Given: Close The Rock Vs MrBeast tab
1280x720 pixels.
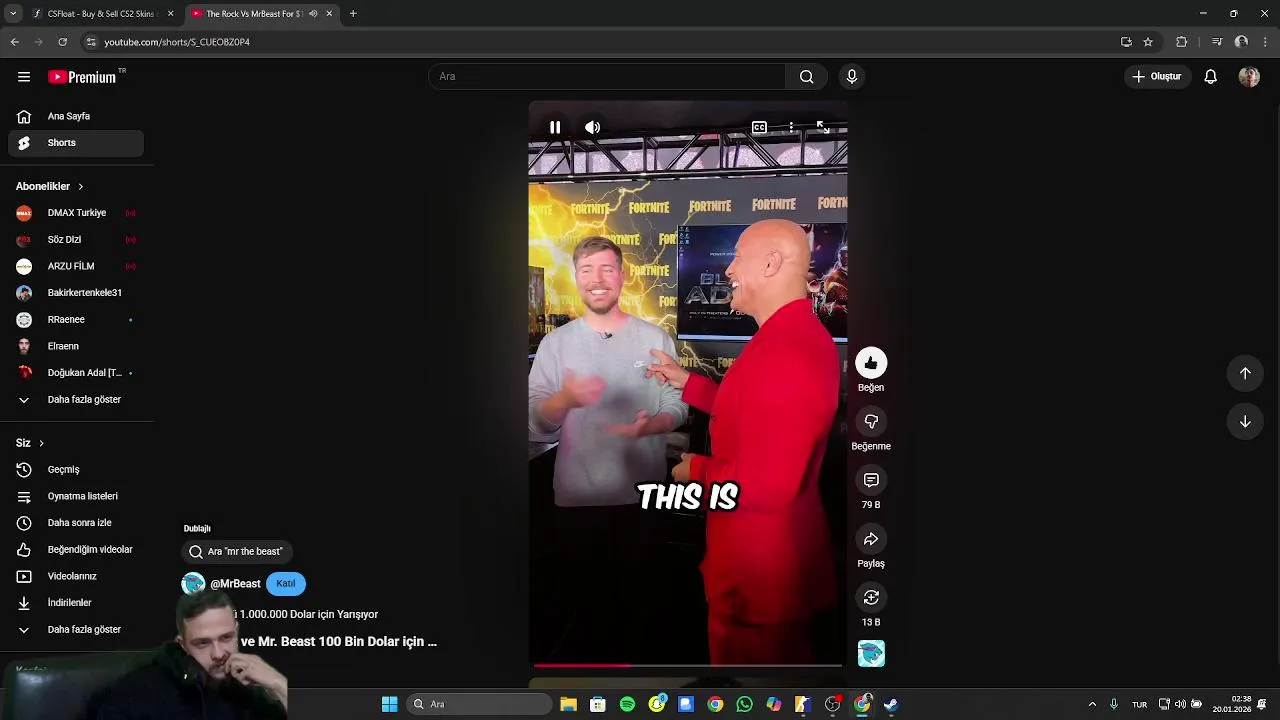Looking at the screenshot, I should click(329, 14).
